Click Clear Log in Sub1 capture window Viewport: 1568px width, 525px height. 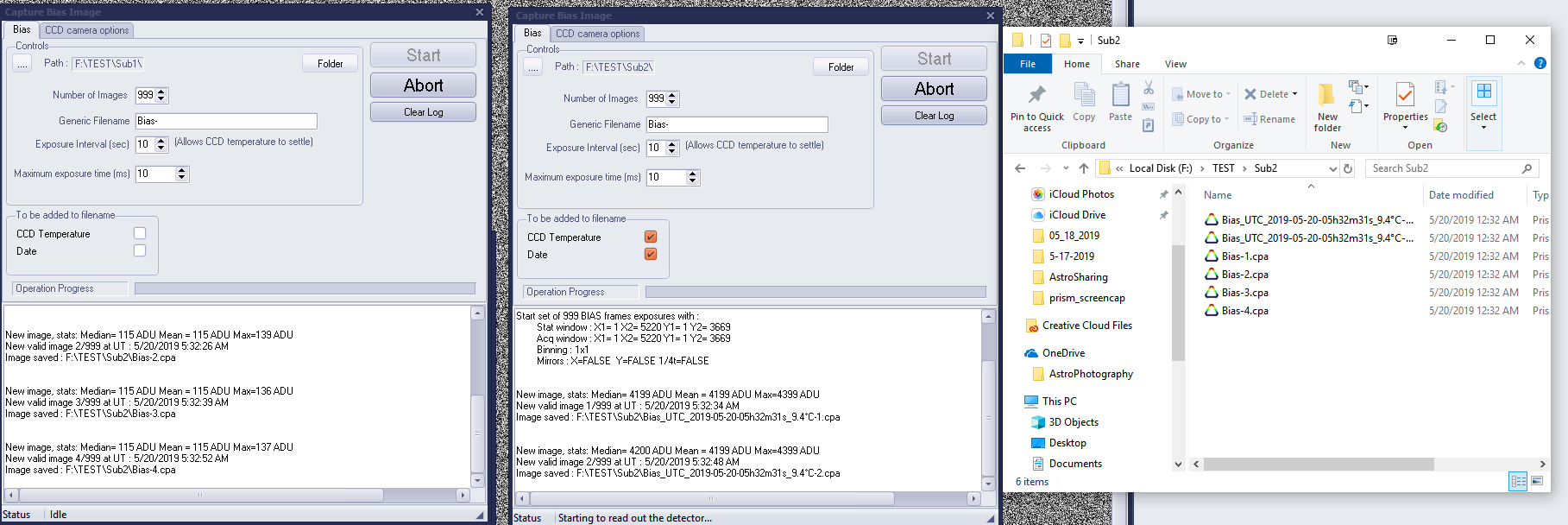(423, 112)
